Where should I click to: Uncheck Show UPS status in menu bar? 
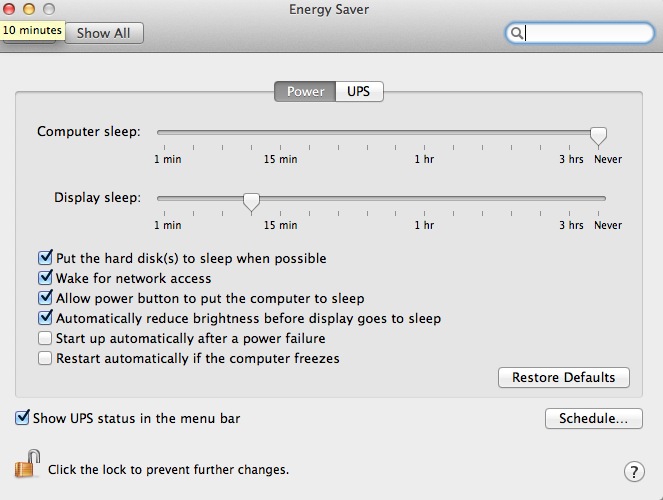pyautogui.click(x=22, y=418)
